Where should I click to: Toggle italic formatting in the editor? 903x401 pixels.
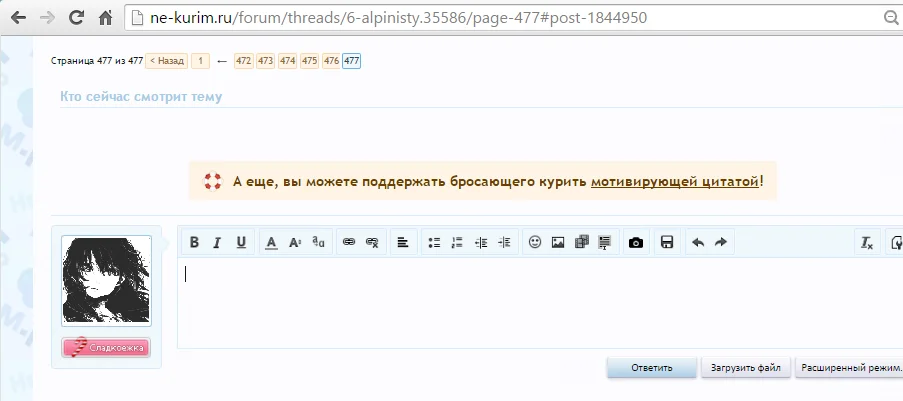(217, 243)
